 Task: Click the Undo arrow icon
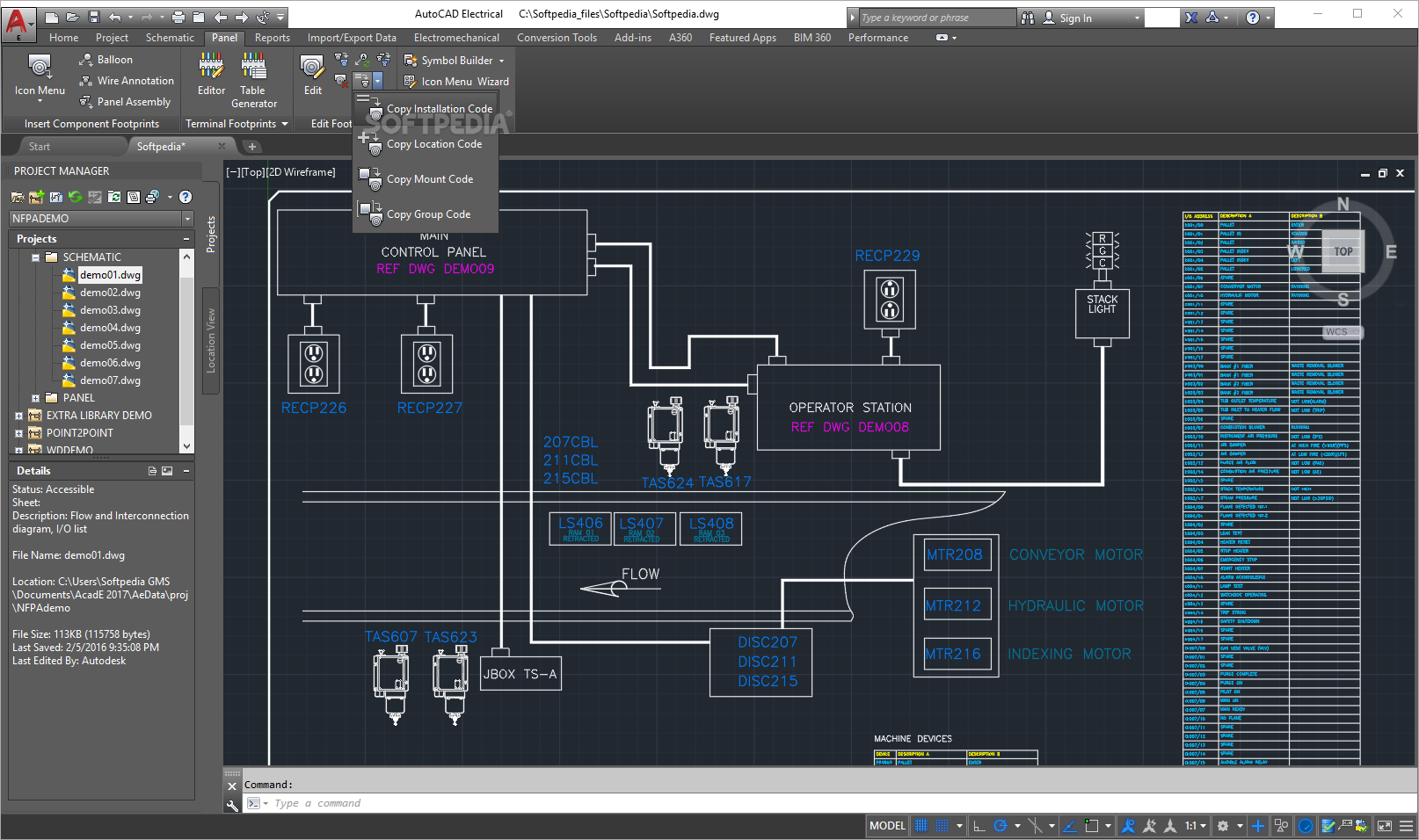point(115,17)
